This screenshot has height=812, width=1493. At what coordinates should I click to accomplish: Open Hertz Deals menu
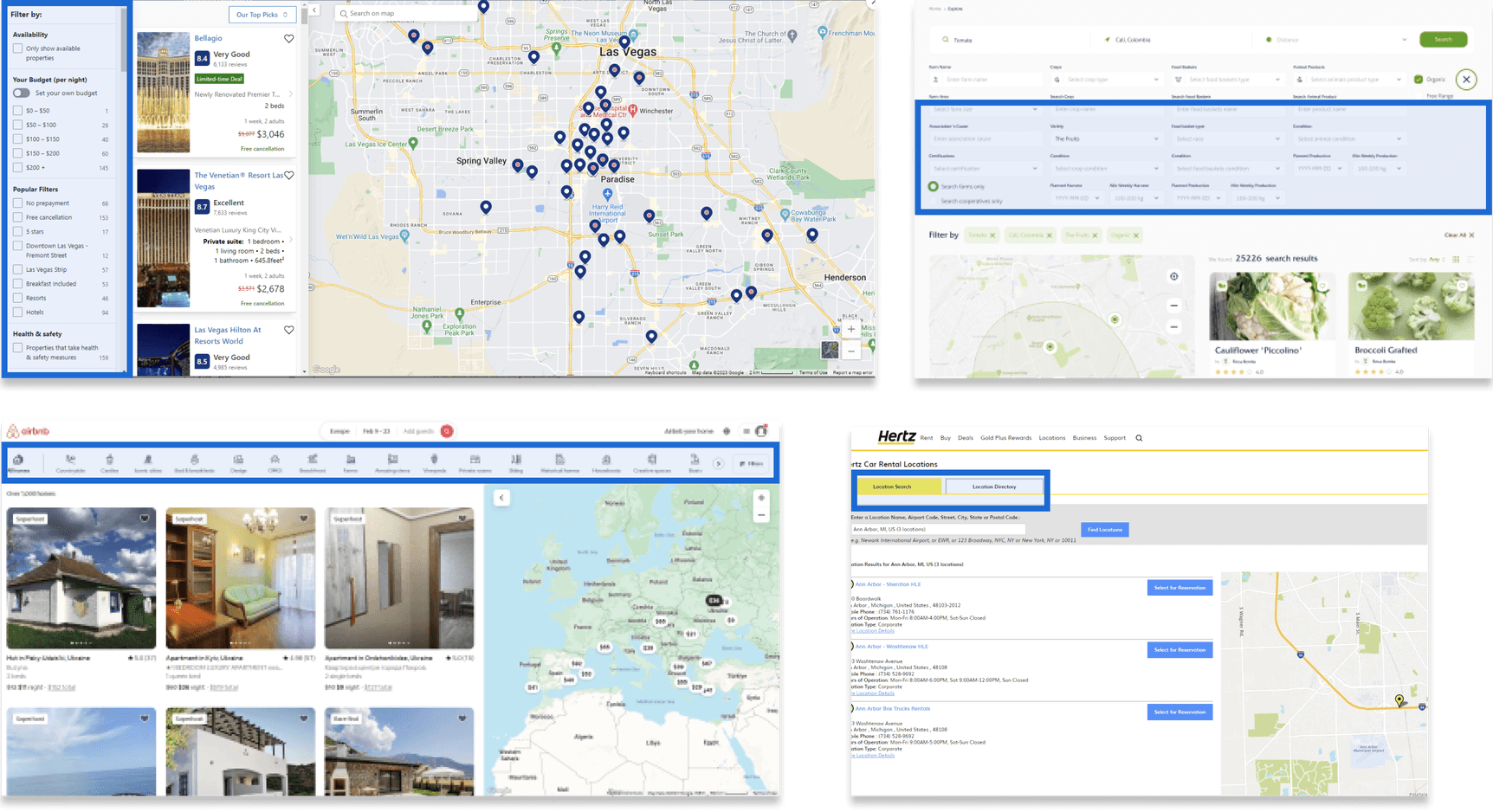[965, 438]
